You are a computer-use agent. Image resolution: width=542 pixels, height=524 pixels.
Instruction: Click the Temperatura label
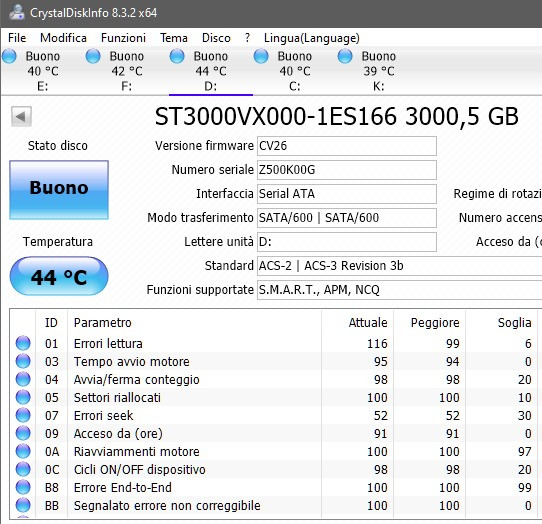click(x=58, y=242)
